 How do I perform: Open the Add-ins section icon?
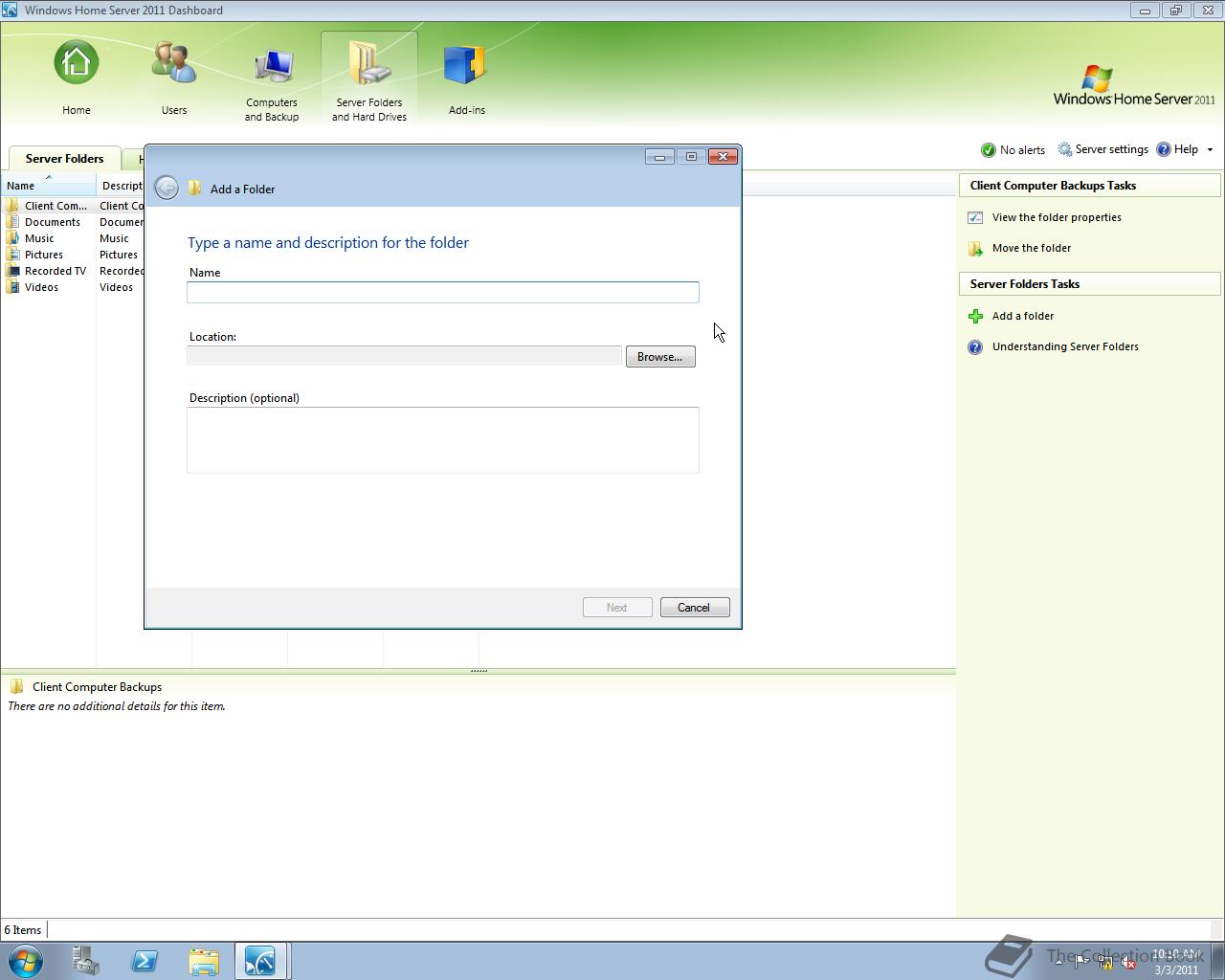[466, 65]
